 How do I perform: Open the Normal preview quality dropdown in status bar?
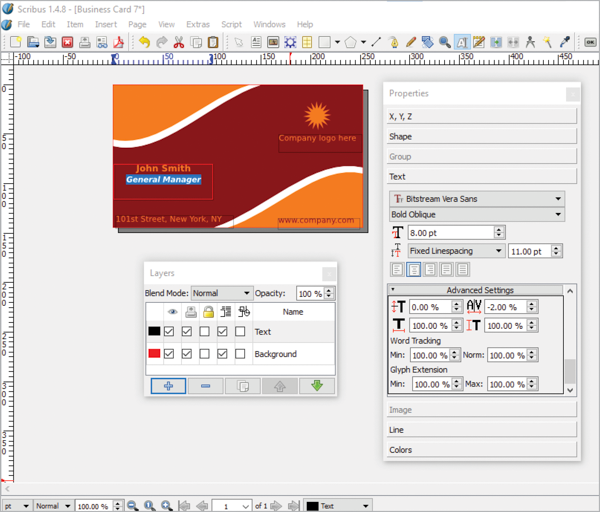[53, 506]
